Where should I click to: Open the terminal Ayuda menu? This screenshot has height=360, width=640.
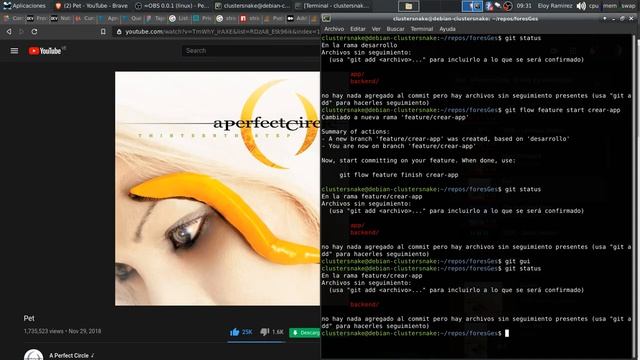click(x=447, y=29)
